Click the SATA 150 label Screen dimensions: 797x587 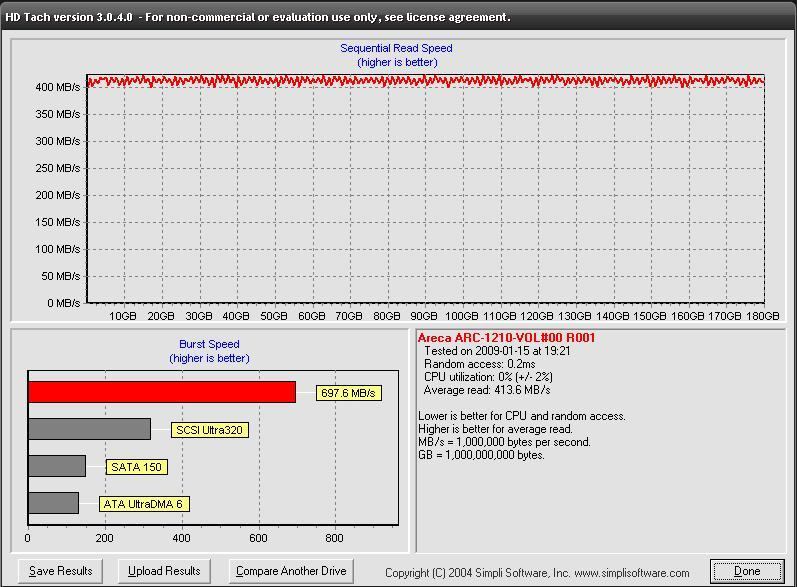pos(136,467)
